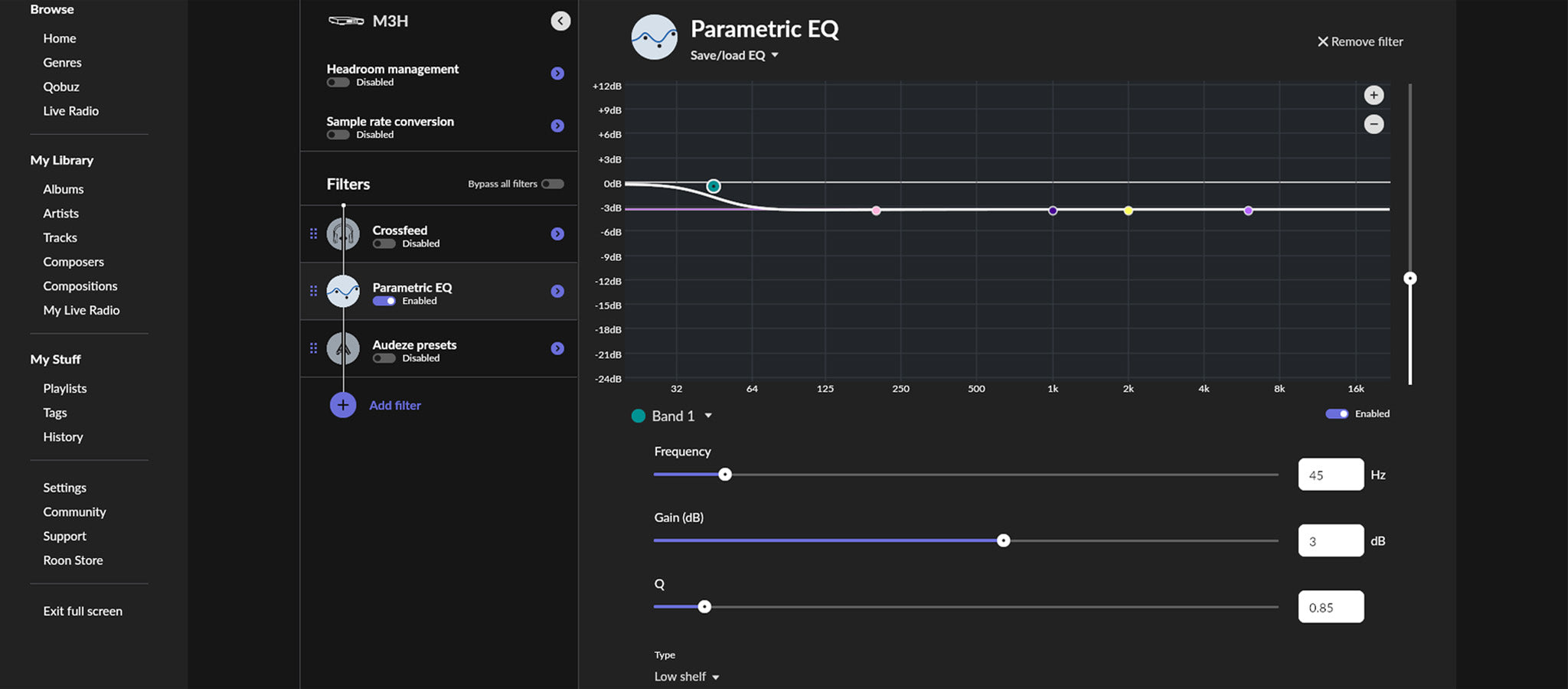Open Tracks in My Library
The height and width of the screenshot is (689, 1568).
pyautogui.click(x=60, y=237)
